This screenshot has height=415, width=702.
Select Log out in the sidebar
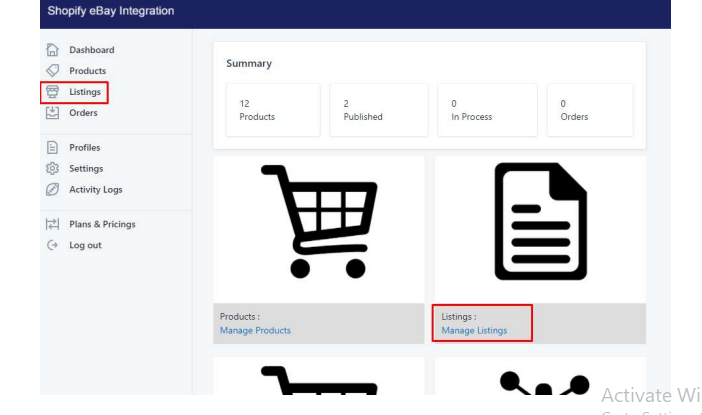[85, 245]
